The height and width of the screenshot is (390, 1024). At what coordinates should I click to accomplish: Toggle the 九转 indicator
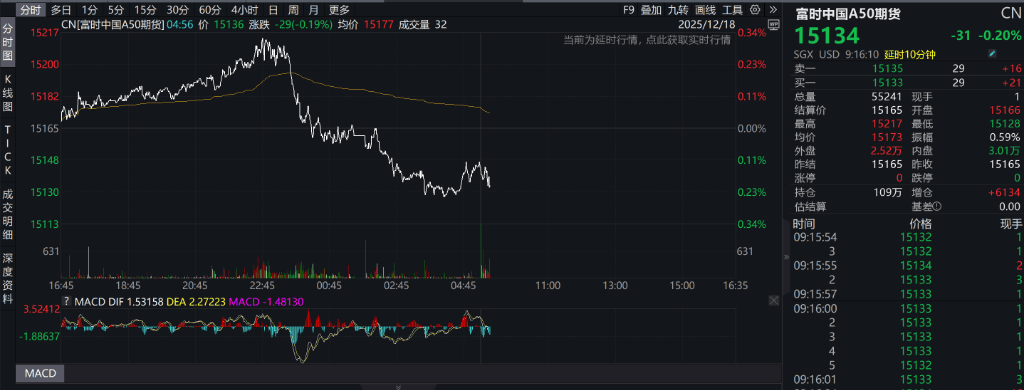click(679, 10)
